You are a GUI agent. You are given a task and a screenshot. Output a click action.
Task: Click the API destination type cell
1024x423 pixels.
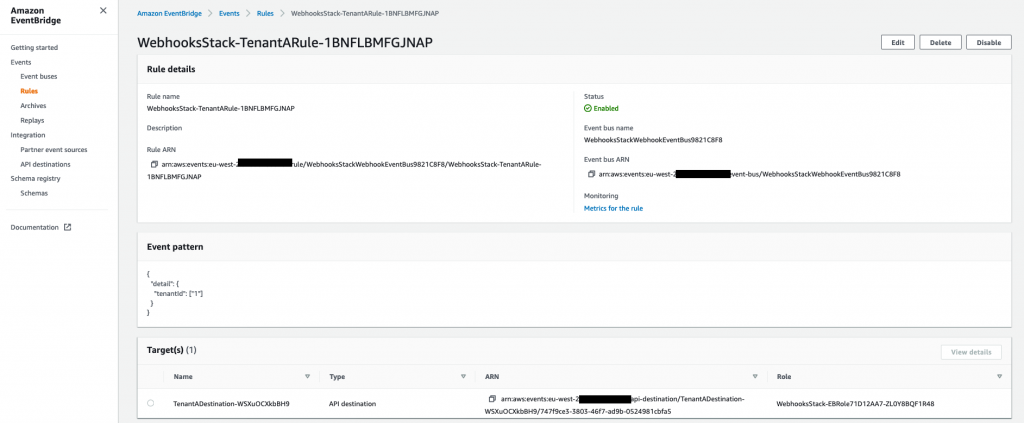[353, 403]
